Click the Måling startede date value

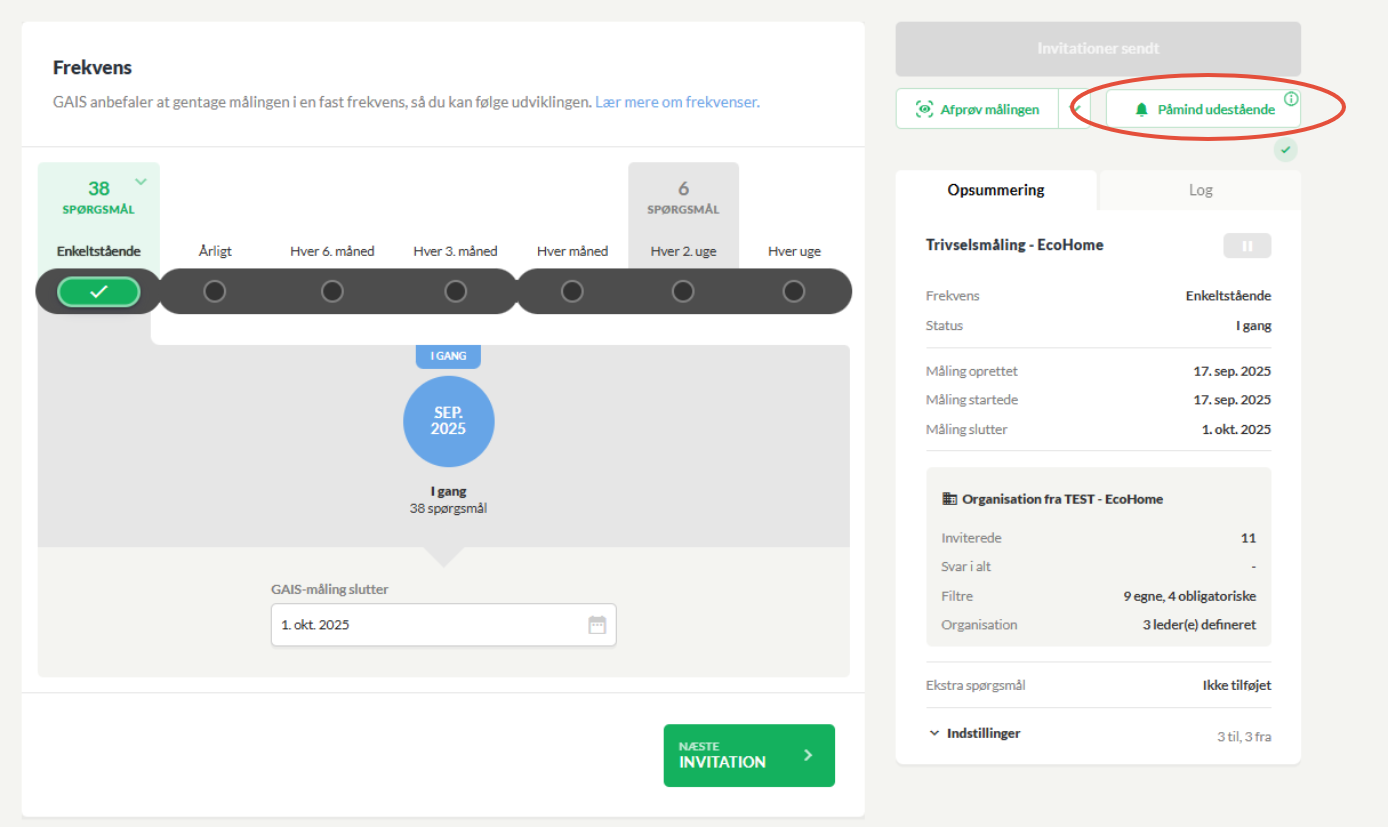click(1232, 400)
